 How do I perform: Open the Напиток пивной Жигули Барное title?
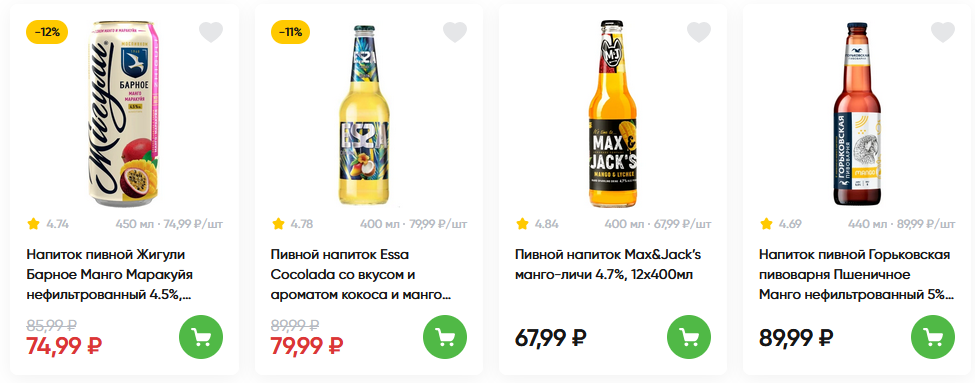pyautogui.click(x=109, y=274)
